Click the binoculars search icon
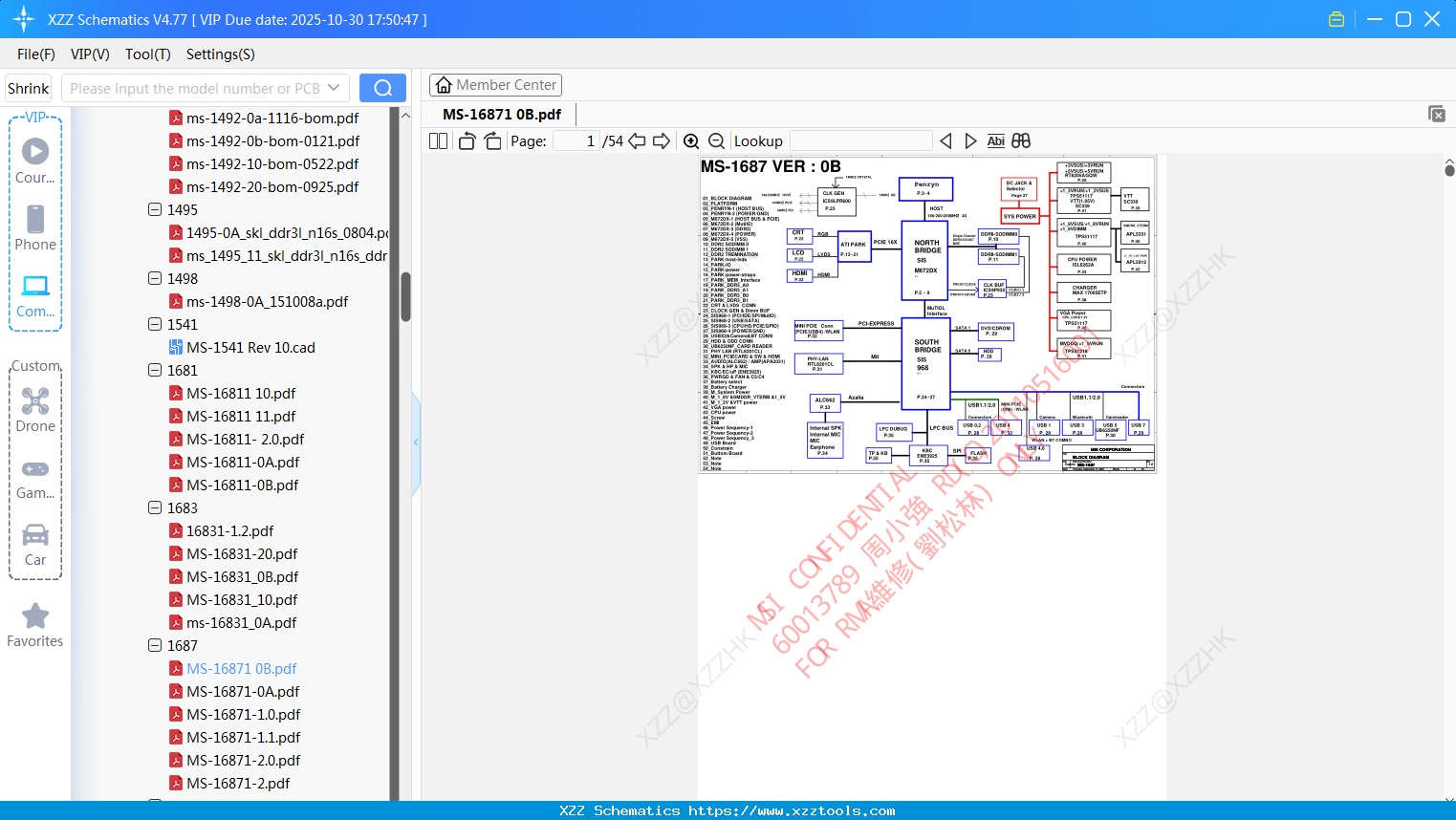 click(x=1021, y=141)
